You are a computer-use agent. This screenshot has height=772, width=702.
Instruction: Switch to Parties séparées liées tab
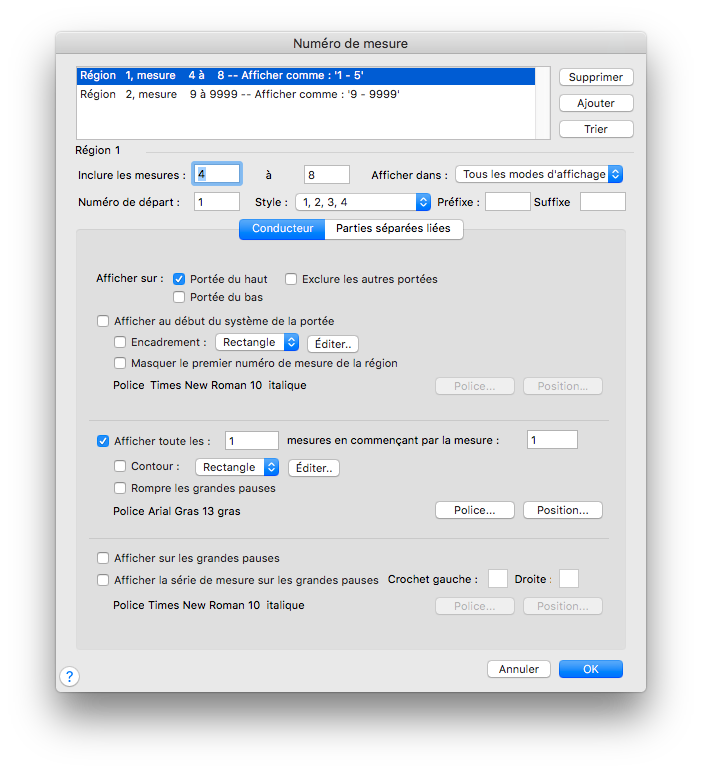(x=393, y=229)
